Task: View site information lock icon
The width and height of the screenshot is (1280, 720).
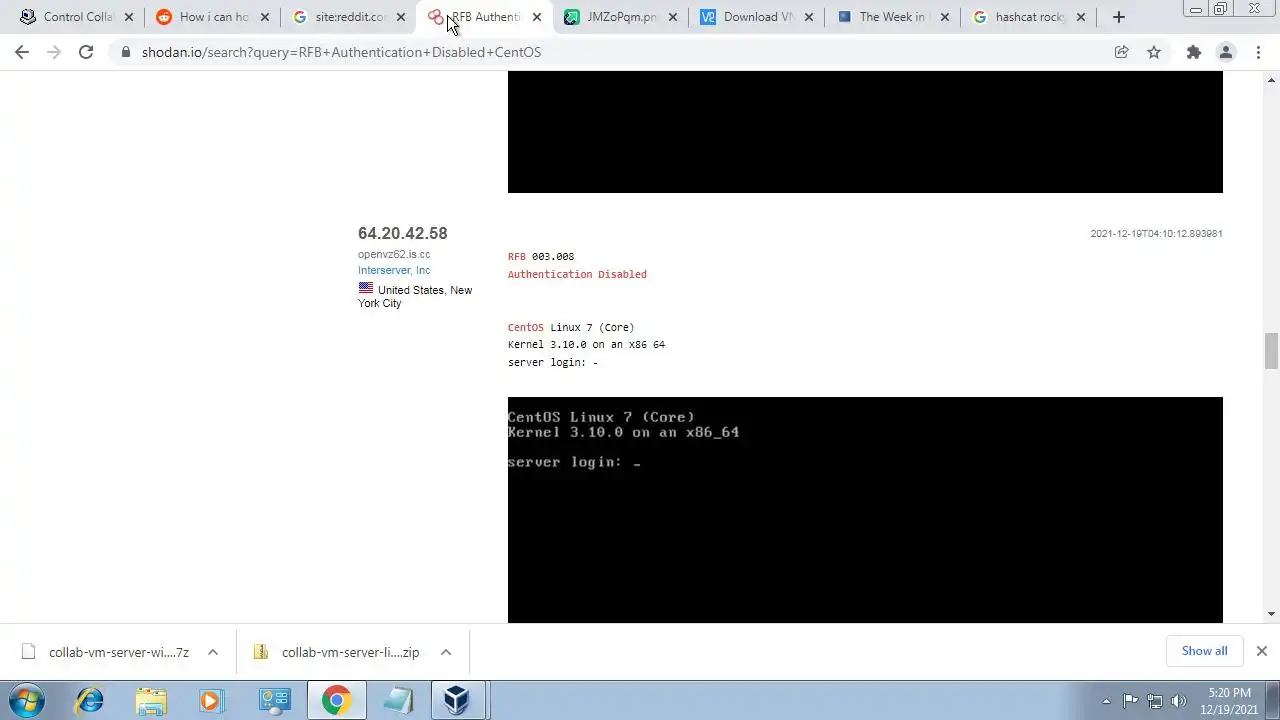Action: click(125, 52)
